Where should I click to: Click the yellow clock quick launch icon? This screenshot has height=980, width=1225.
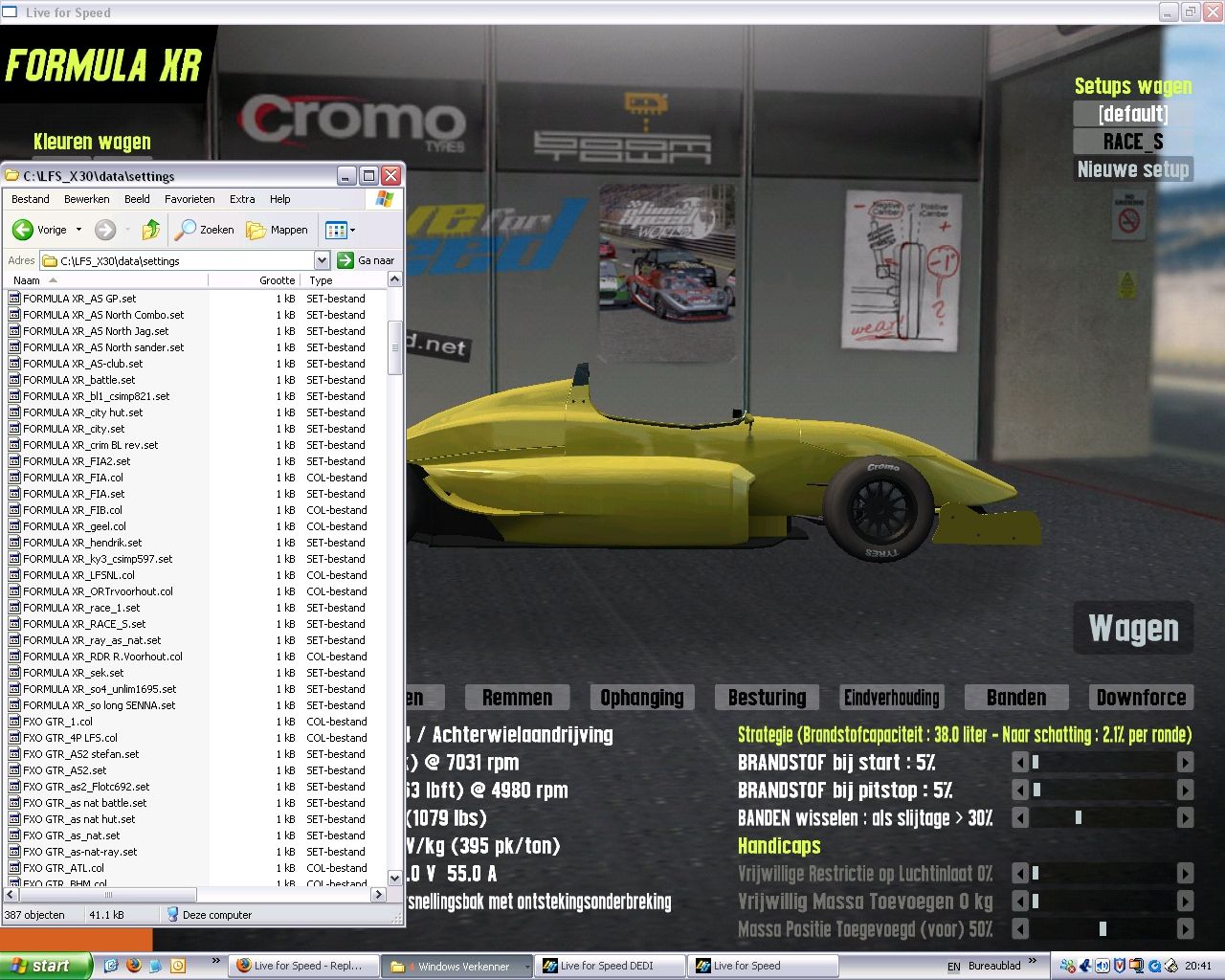177,966
